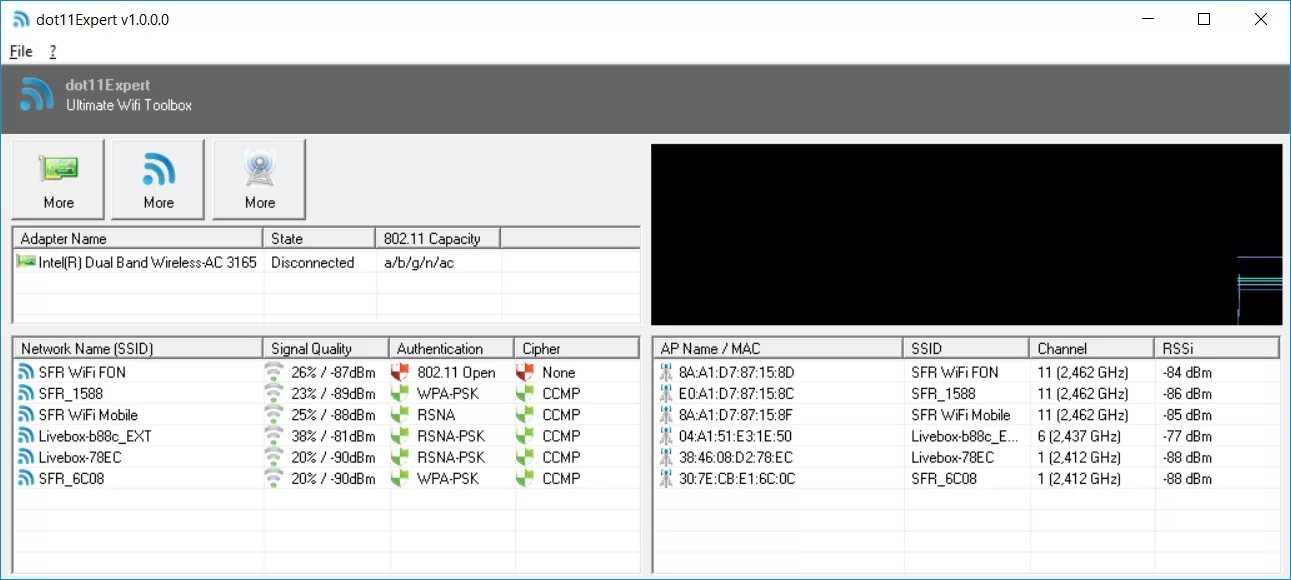
Task: Open the ? help menu
Action: click(51, 51)
